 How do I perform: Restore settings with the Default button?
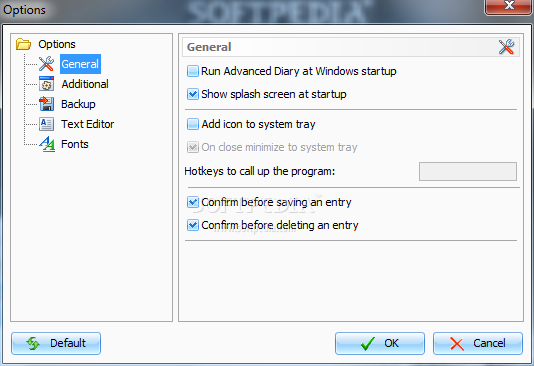tap(56, 343)
